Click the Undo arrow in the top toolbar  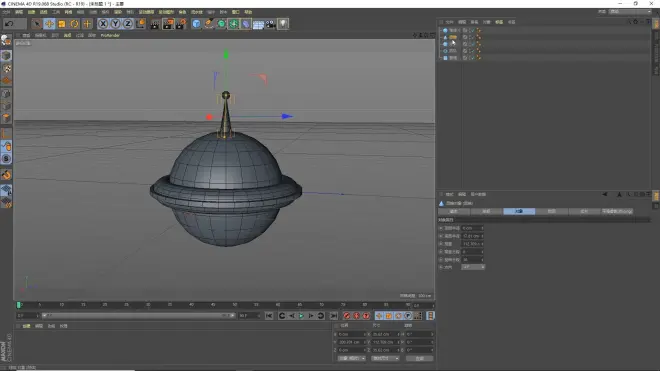tap(9, 24)
